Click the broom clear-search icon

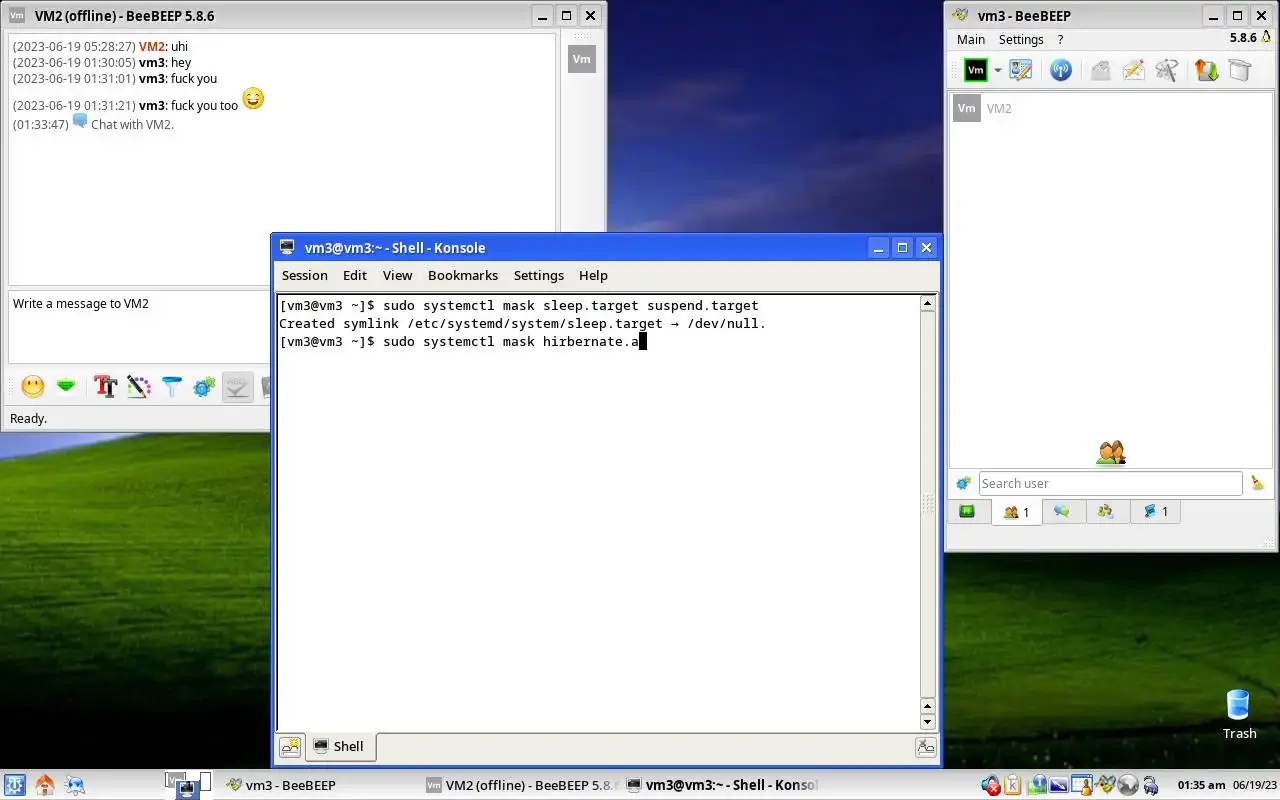pyautogui.click(x=1257, y=483)
